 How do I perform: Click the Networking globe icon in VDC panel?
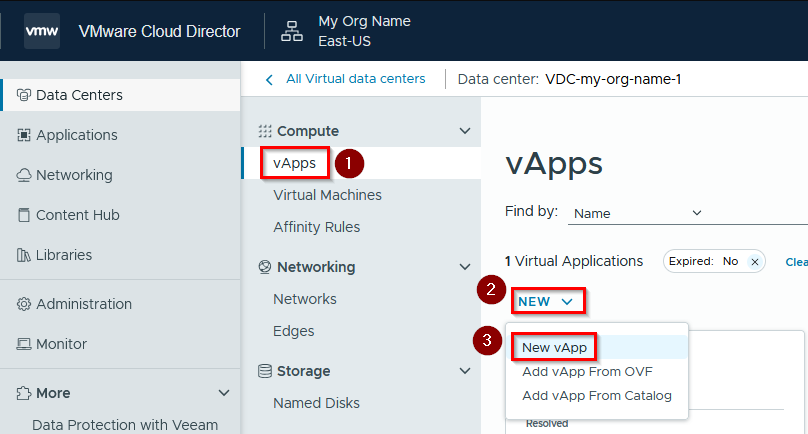point(265,267)
